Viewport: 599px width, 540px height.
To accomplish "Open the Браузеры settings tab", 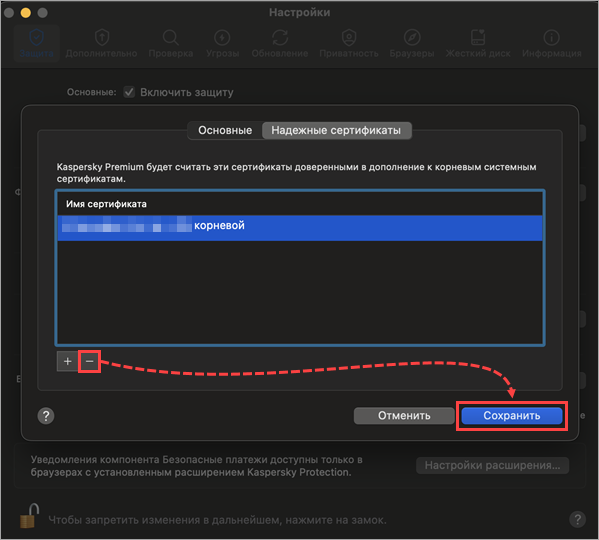I will 412,44.
